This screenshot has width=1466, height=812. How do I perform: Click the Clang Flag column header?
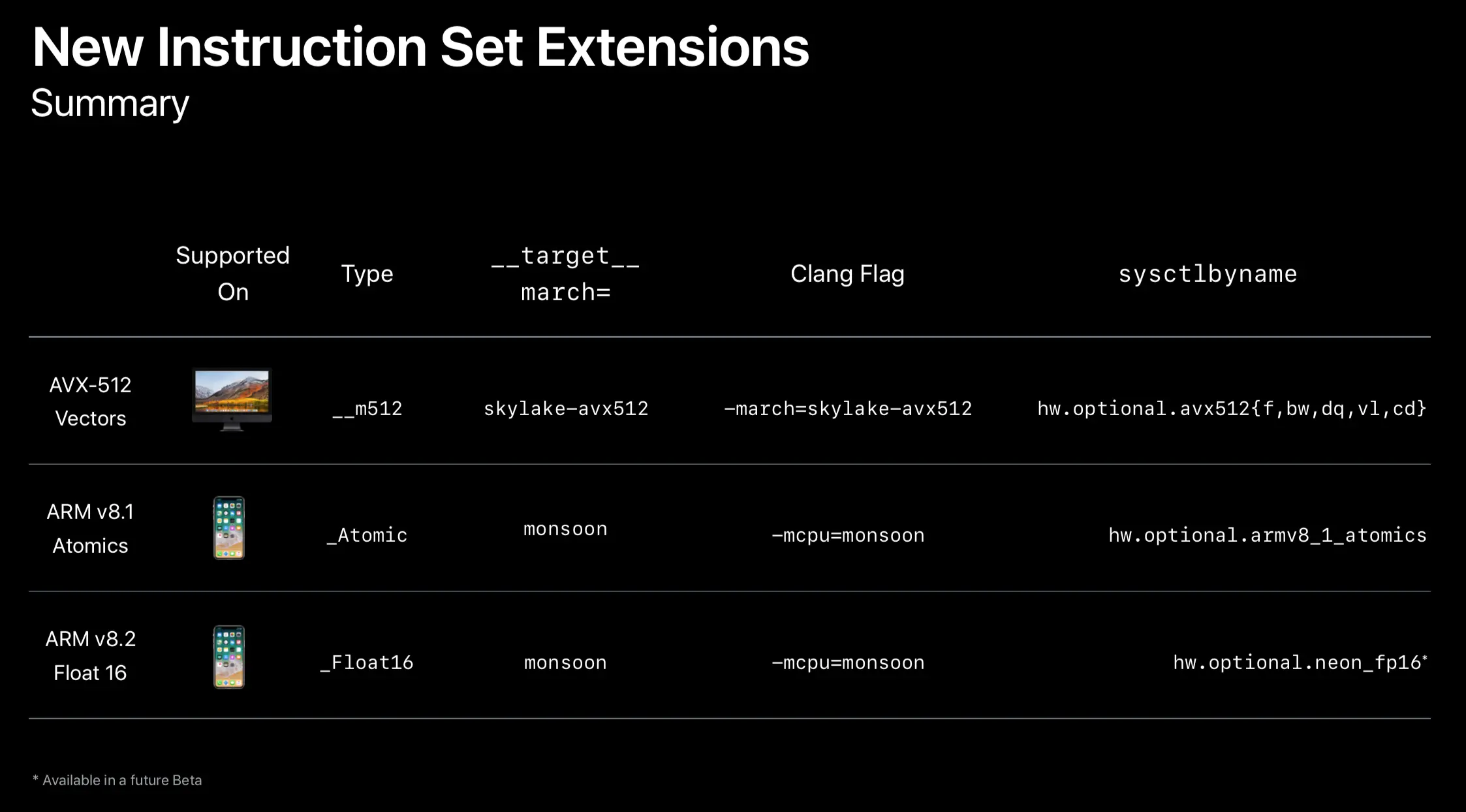click(x=847, y=274)
